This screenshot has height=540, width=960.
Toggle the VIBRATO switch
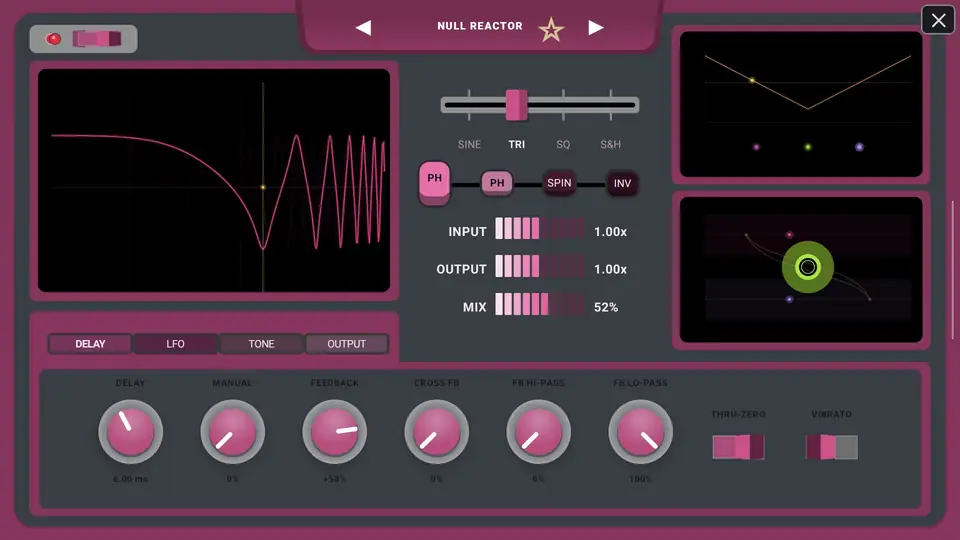831,447
